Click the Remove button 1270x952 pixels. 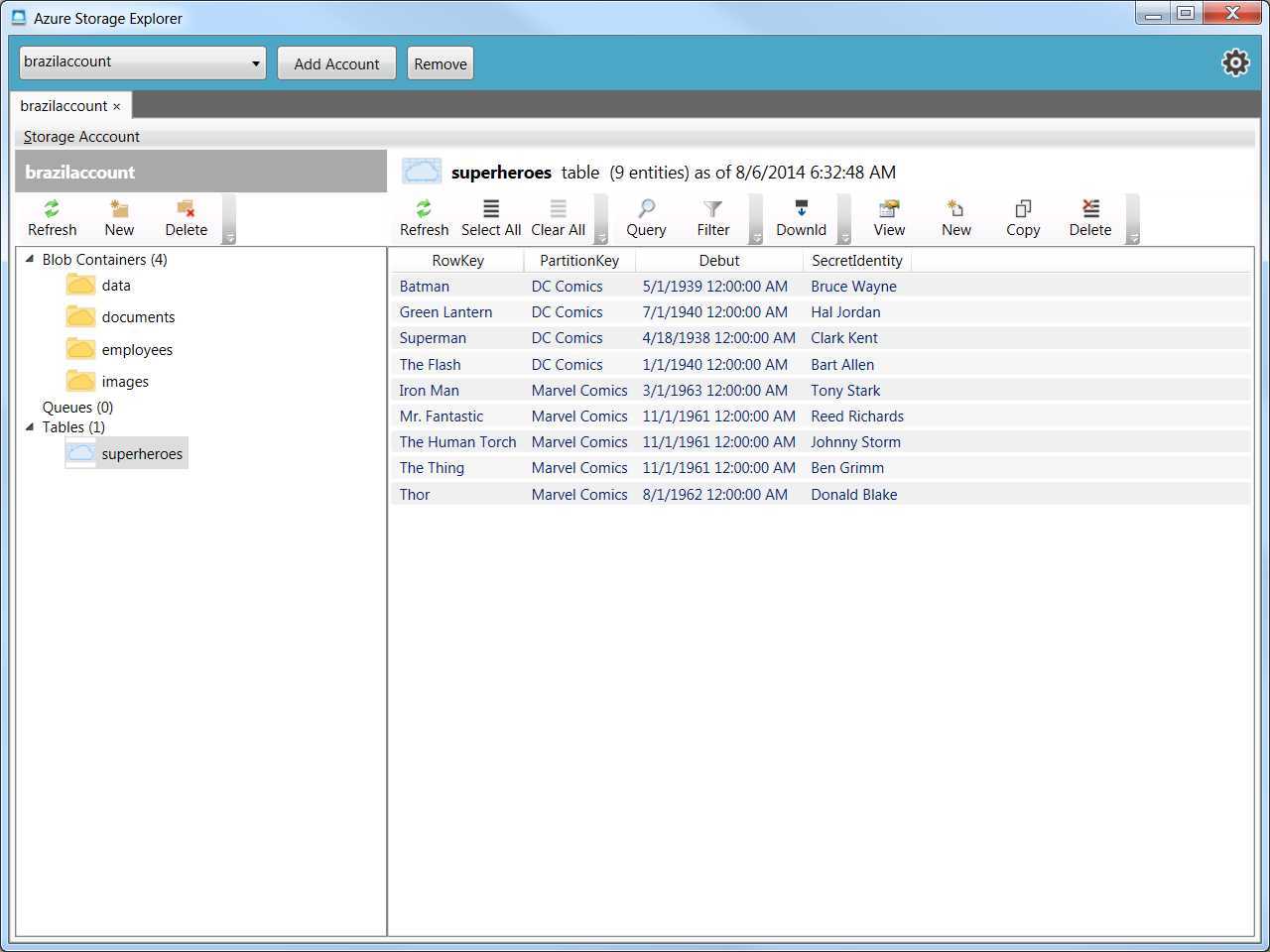point(441,63)
